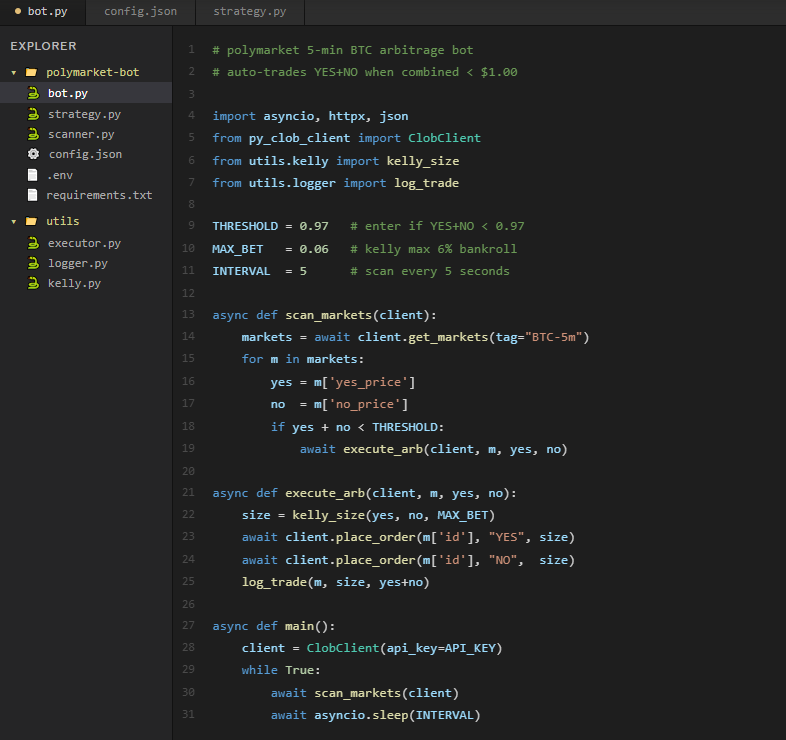The image size is (786, 740).
Task: Click line number 1 in gutter
Action: 191,50
